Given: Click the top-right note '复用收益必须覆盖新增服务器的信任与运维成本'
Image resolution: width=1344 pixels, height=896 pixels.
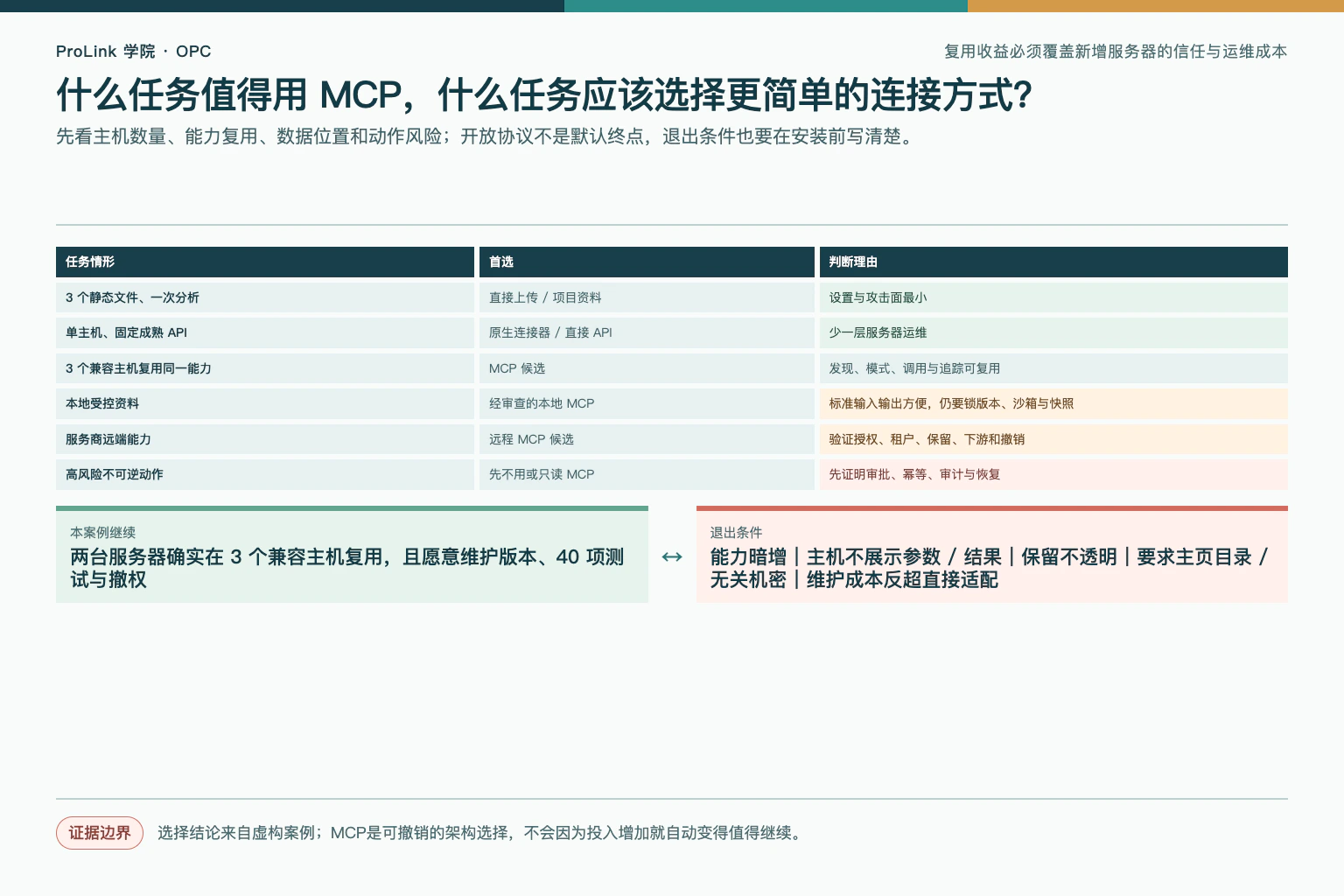Looking at the screenshot, I should click(1116, 52).
